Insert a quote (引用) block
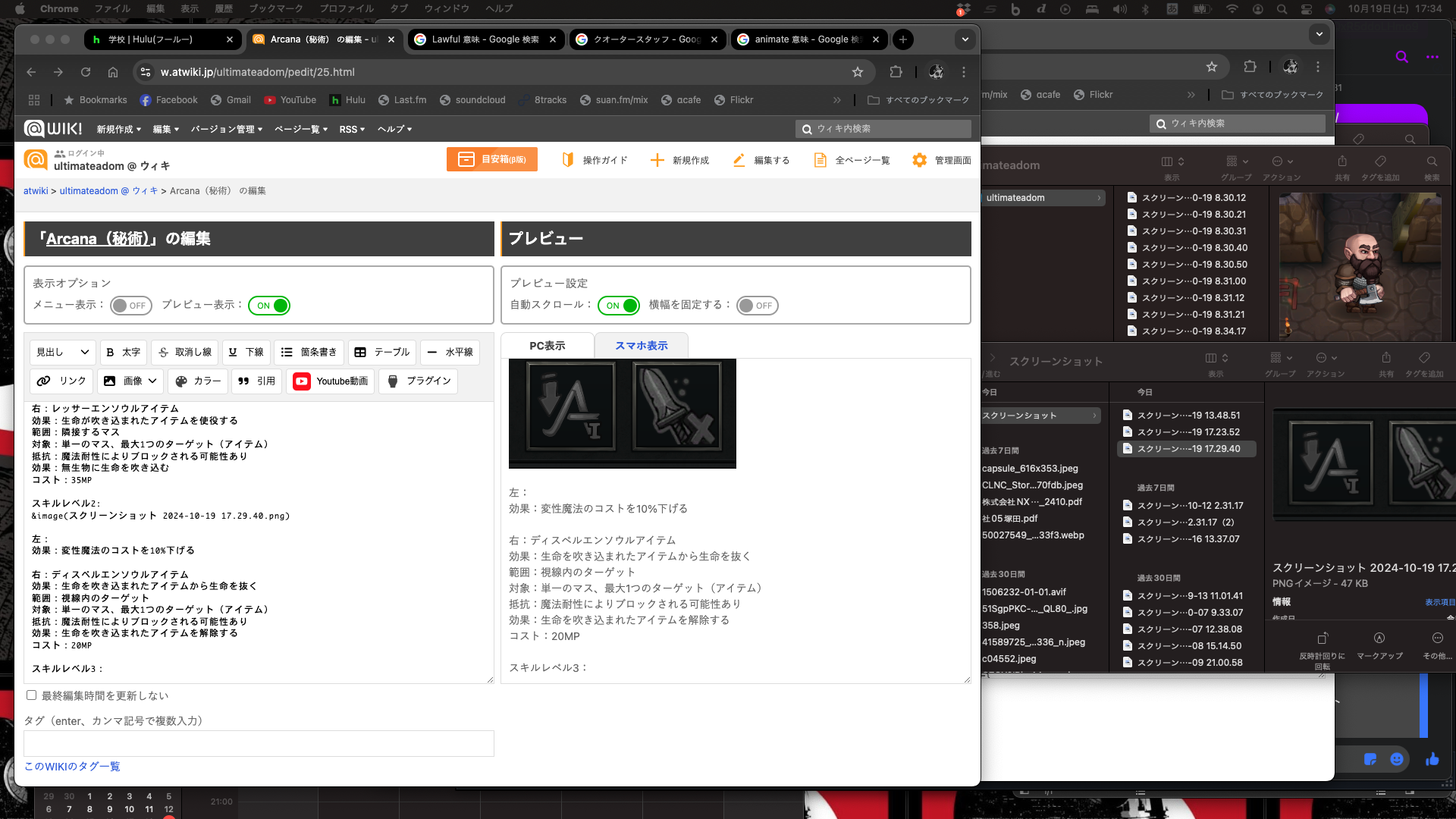Image resolution: width=1456 pixels, height=819 pixels. (x=256, y=381)
